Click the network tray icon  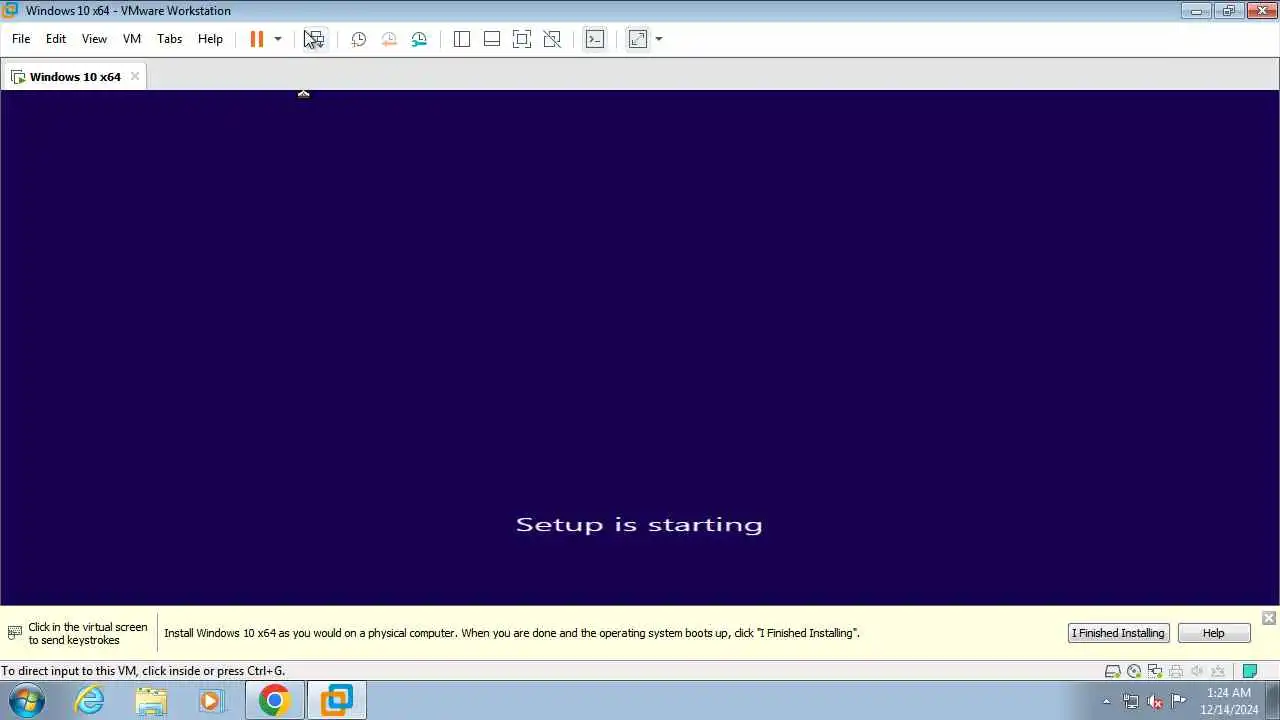(1131, 701)
